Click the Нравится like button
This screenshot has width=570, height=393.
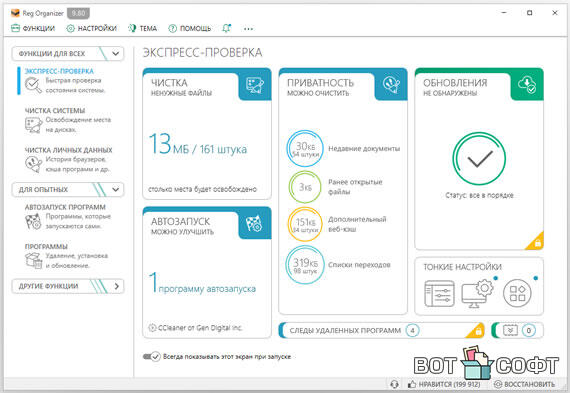444,384
